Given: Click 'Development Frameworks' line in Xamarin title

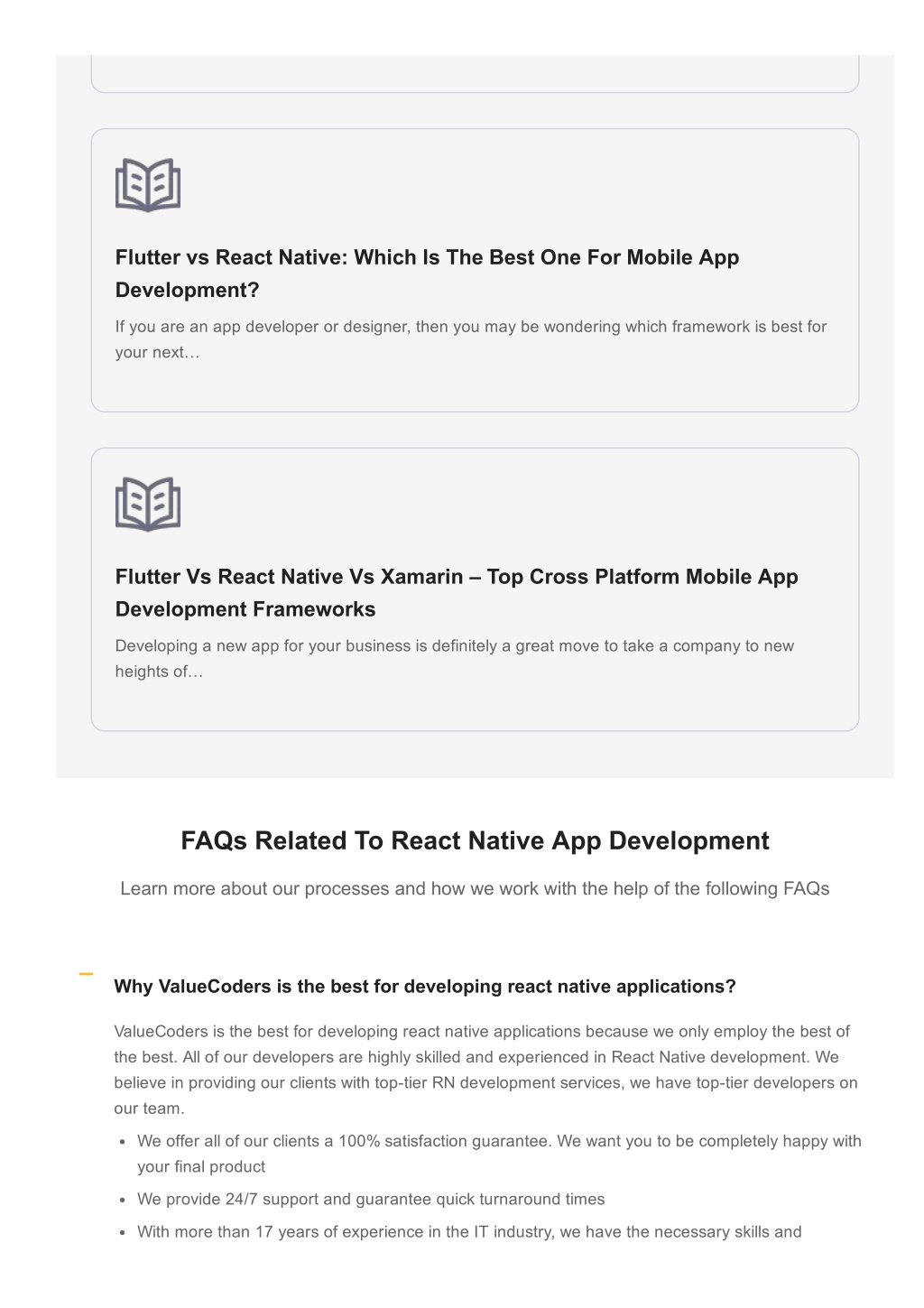Looking at the screenshot, I should [x=245, y=609].
